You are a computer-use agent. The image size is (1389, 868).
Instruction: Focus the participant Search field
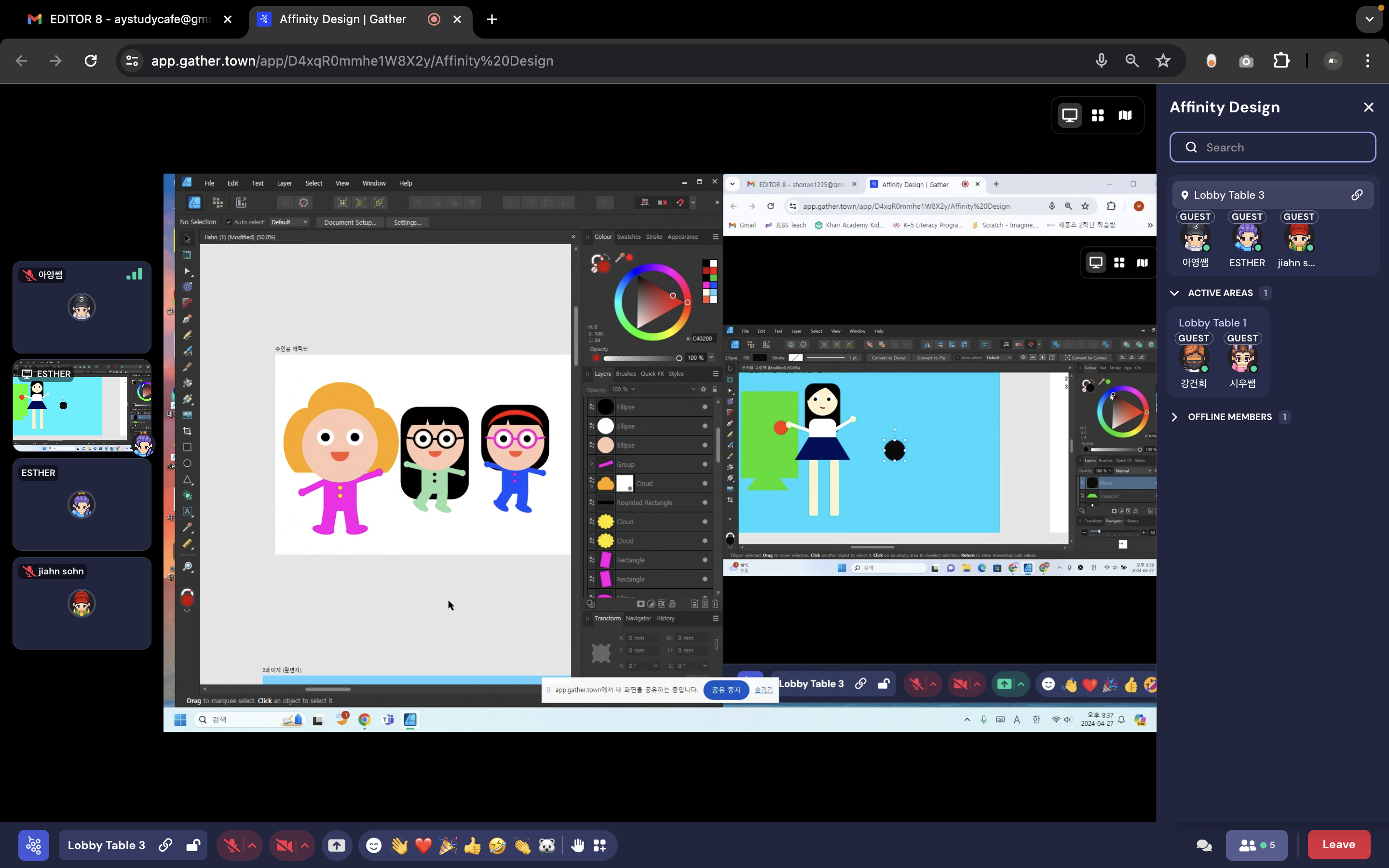coord(1272,148)
